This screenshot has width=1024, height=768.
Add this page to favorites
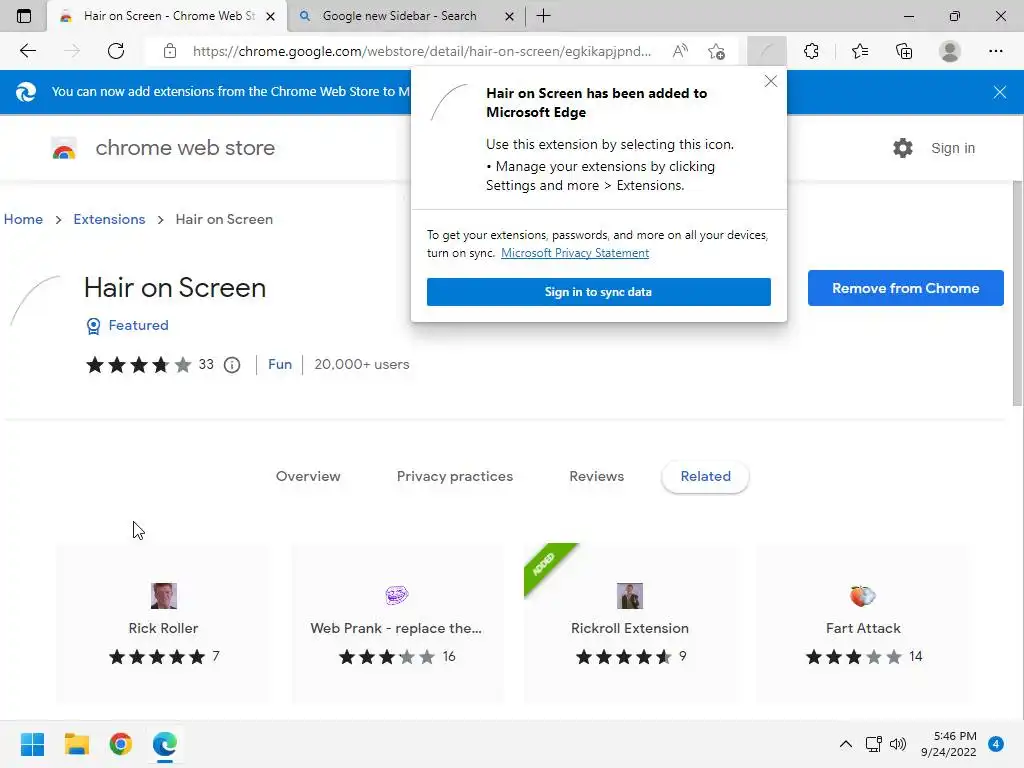coord(716,51)
